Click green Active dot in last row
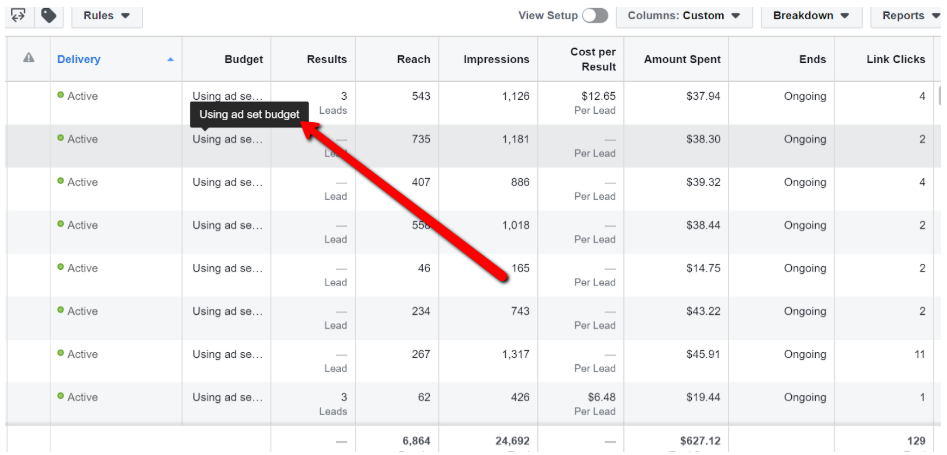The image size is (947, 455). 60,396
